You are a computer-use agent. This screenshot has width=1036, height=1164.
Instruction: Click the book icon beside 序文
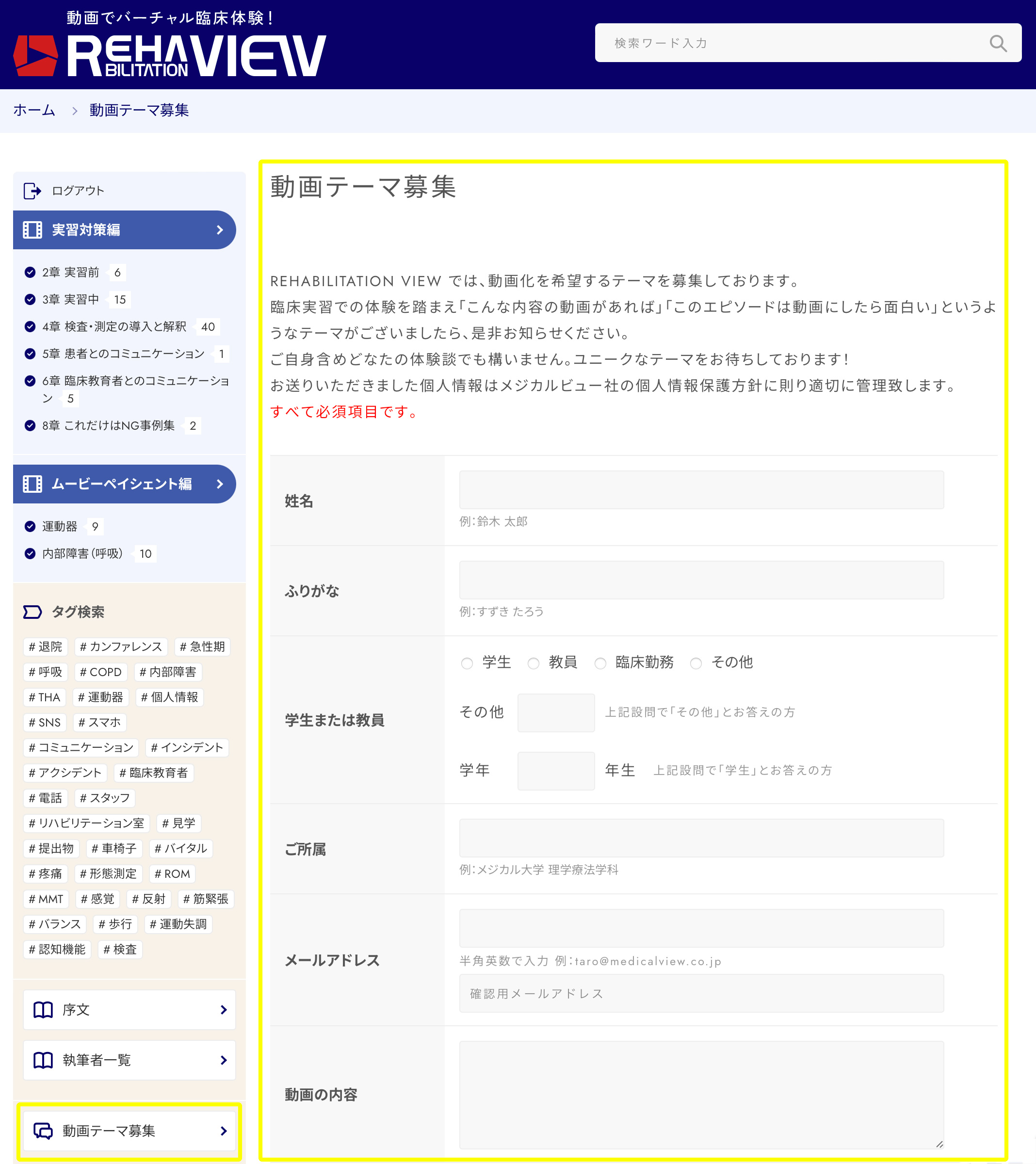(x=43, y=1010)
